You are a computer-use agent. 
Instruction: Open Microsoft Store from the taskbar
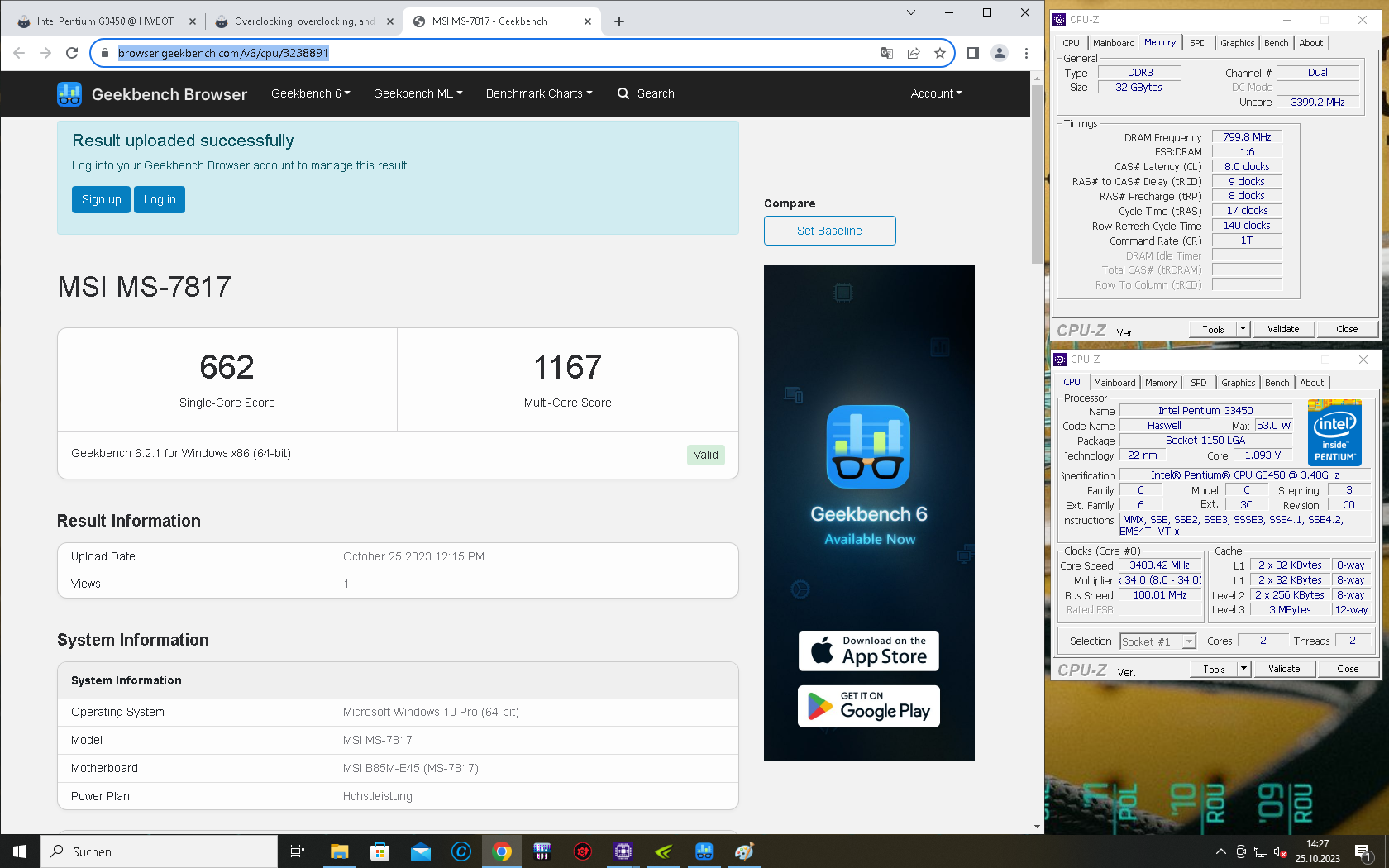[x=379, y=851]
